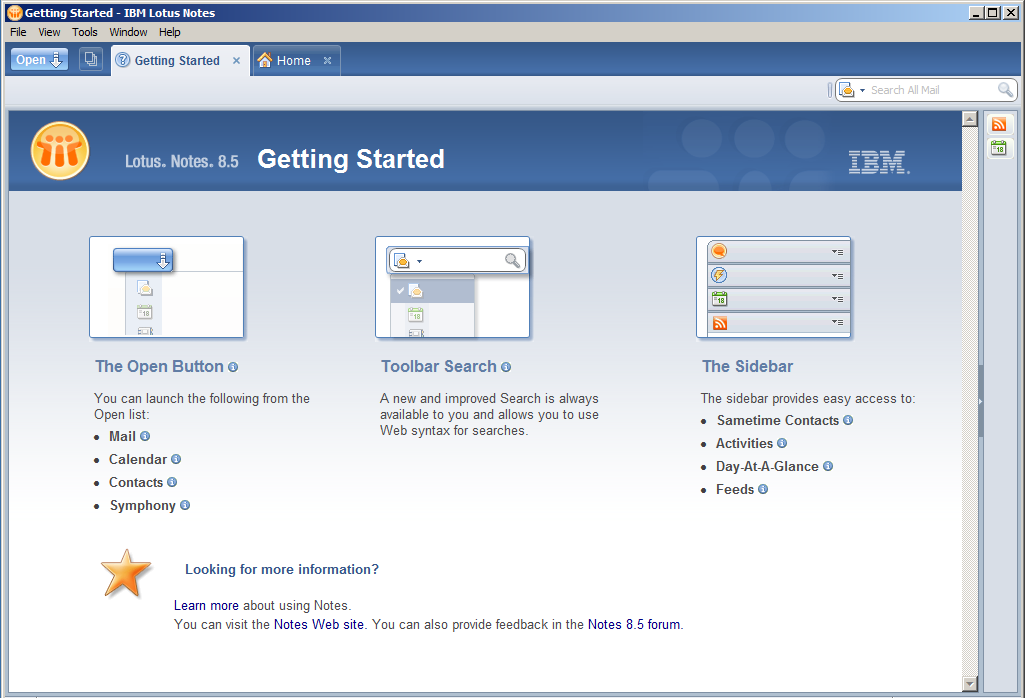Open the File menu

[18, 32]
